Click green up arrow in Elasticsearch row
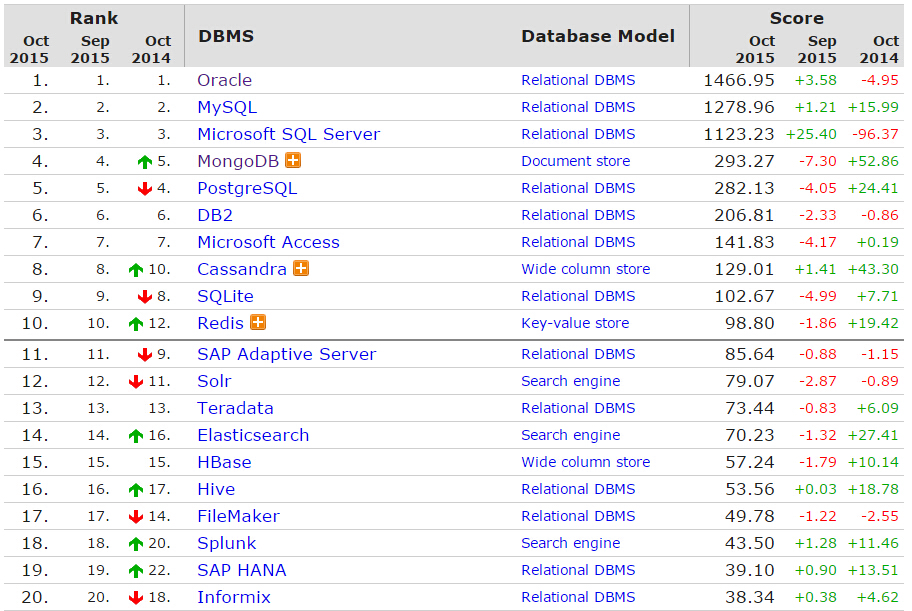The height and width of the screenshot is (611, 912). 136,436
